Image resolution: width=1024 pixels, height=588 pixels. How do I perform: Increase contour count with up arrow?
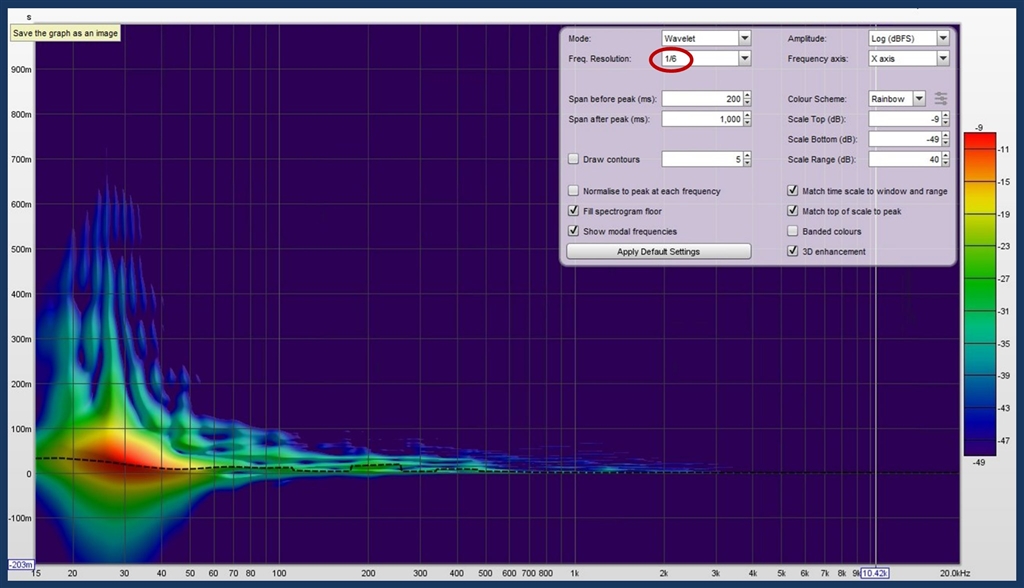click(x=747, y=155)
